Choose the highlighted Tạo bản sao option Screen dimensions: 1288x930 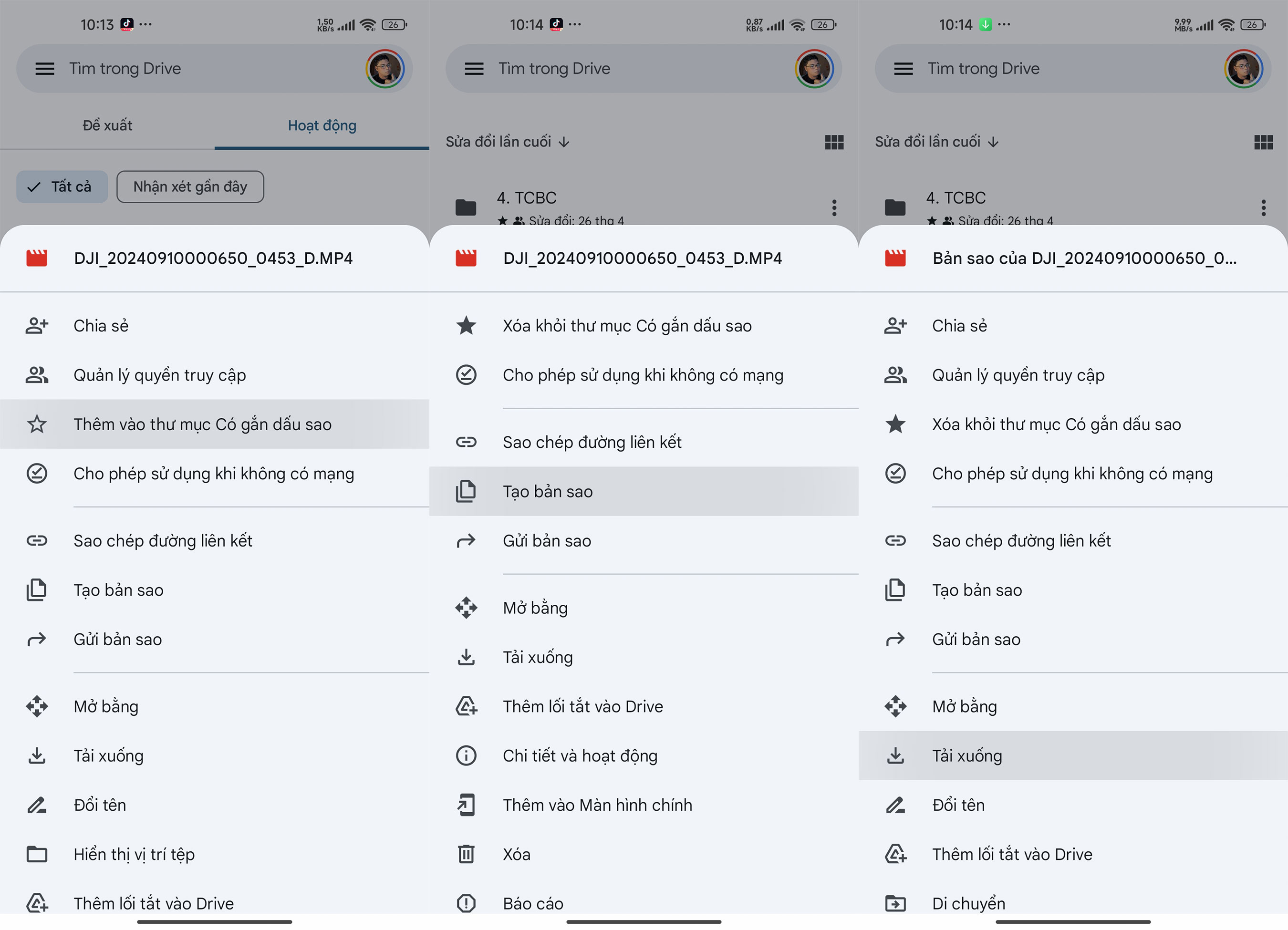[x=547, y=491]
